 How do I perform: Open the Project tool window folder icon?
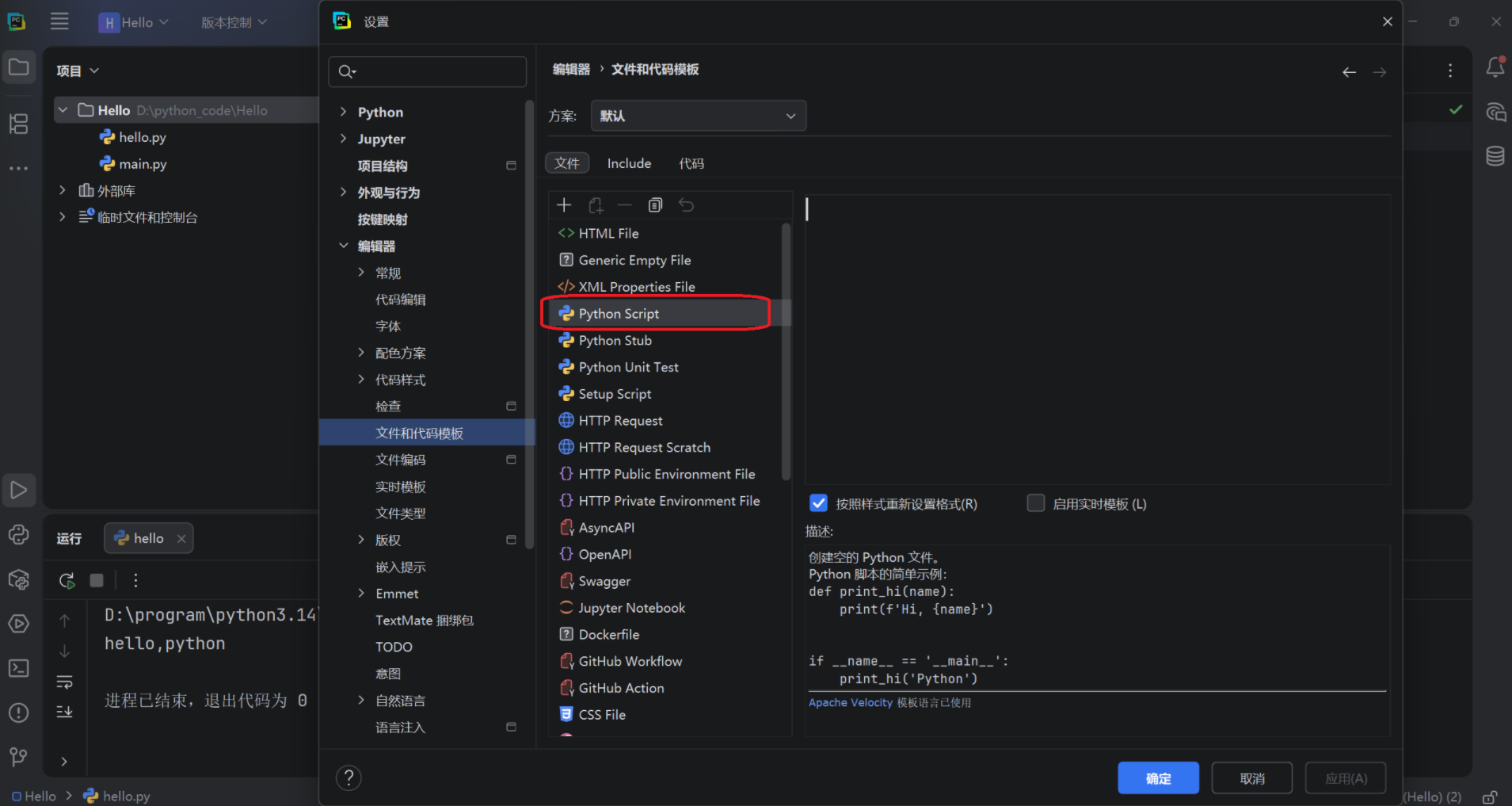coord(18,67)
